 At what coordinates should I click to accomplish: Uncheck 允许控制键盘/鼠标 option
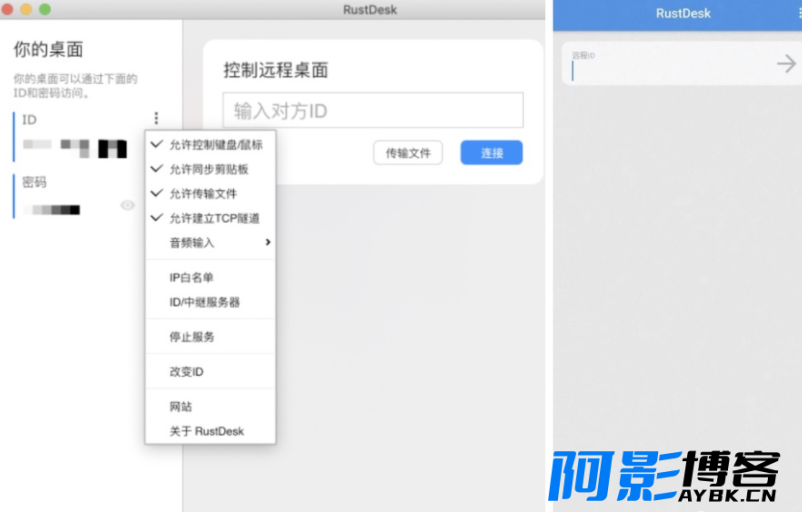[x=211, y=145]
